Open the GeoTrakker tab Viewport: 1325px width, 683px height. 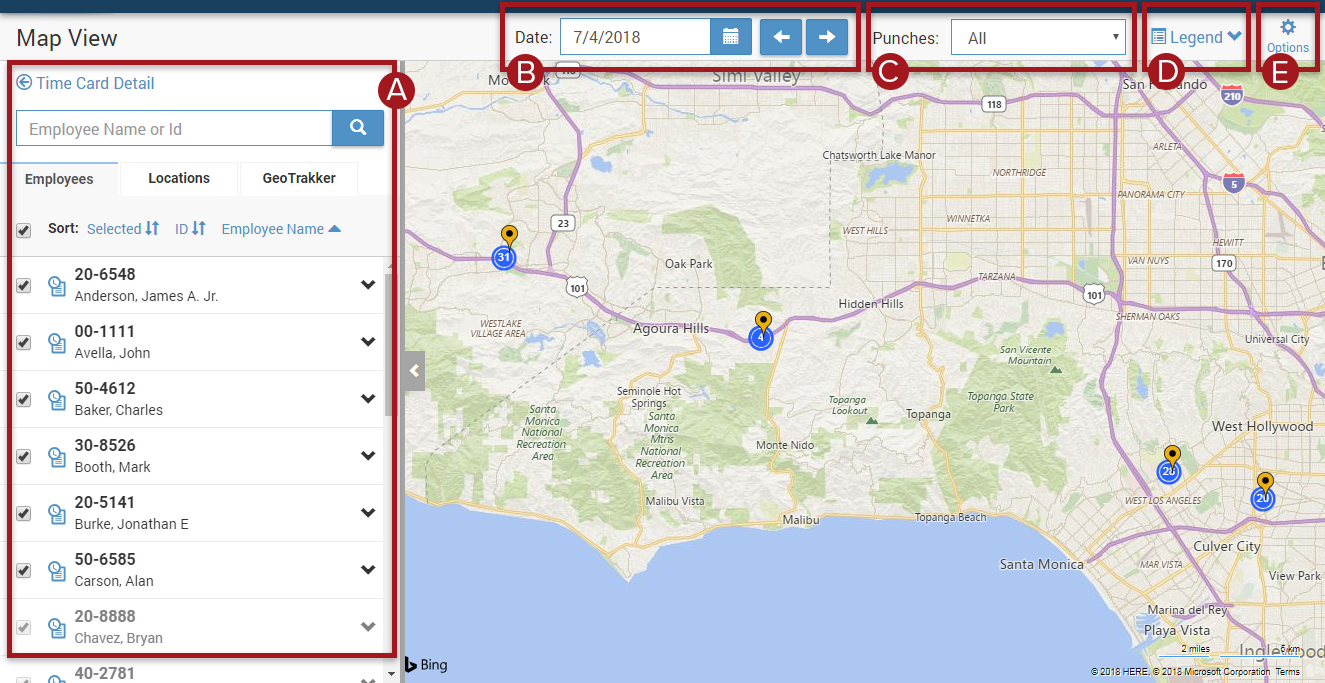coord(299,179)
